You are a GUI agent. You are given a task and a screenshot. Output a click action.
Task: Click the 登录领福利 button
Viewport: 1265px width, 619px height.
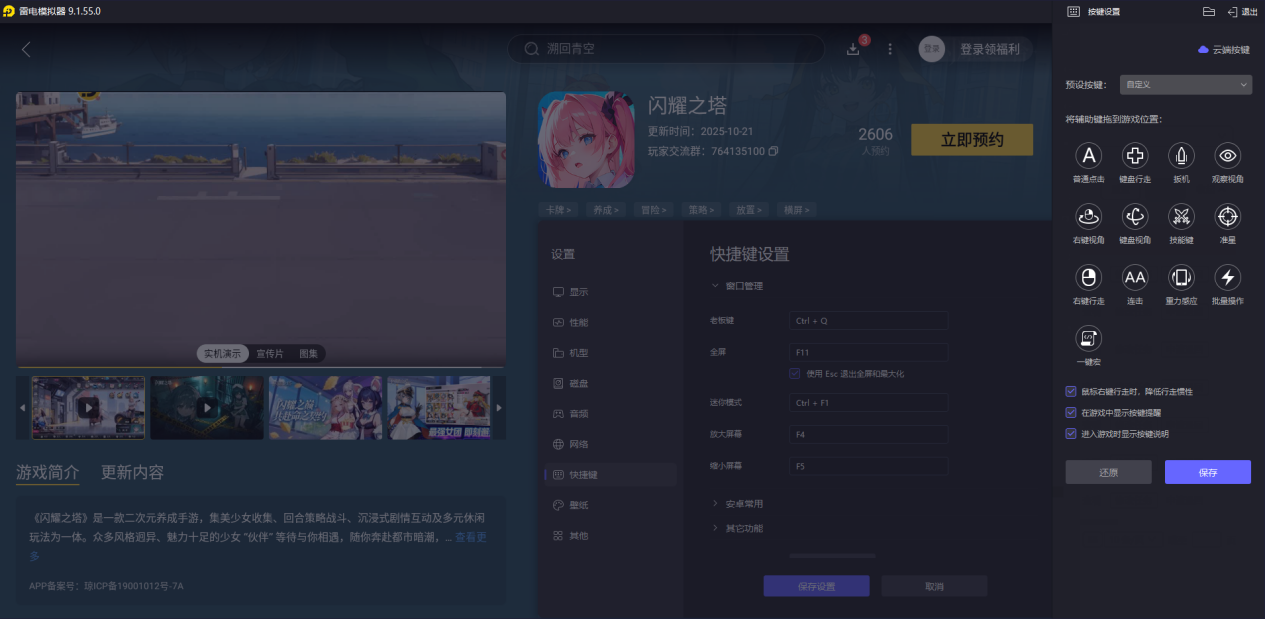[990, 49]
